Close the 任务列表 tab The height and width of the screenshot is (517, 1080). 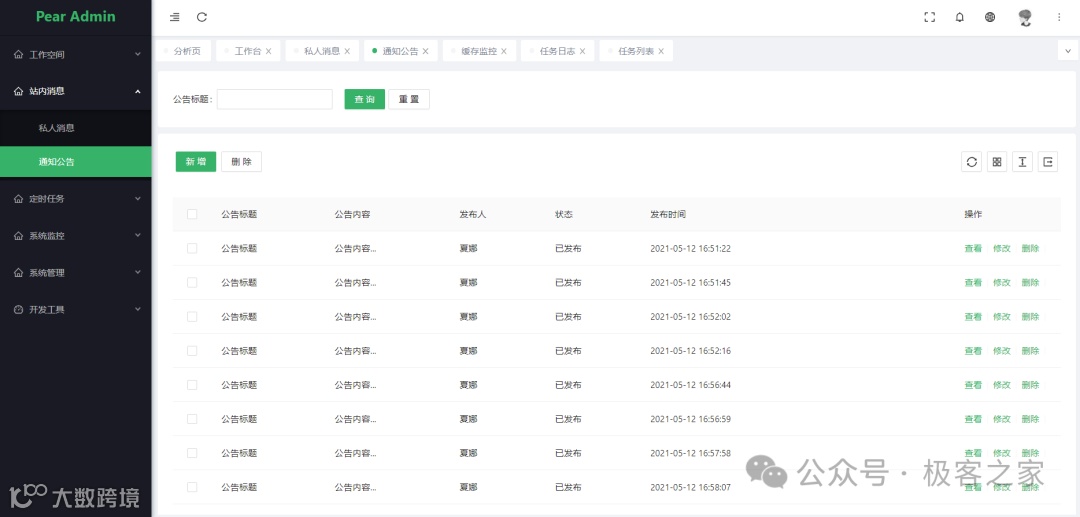661,51
